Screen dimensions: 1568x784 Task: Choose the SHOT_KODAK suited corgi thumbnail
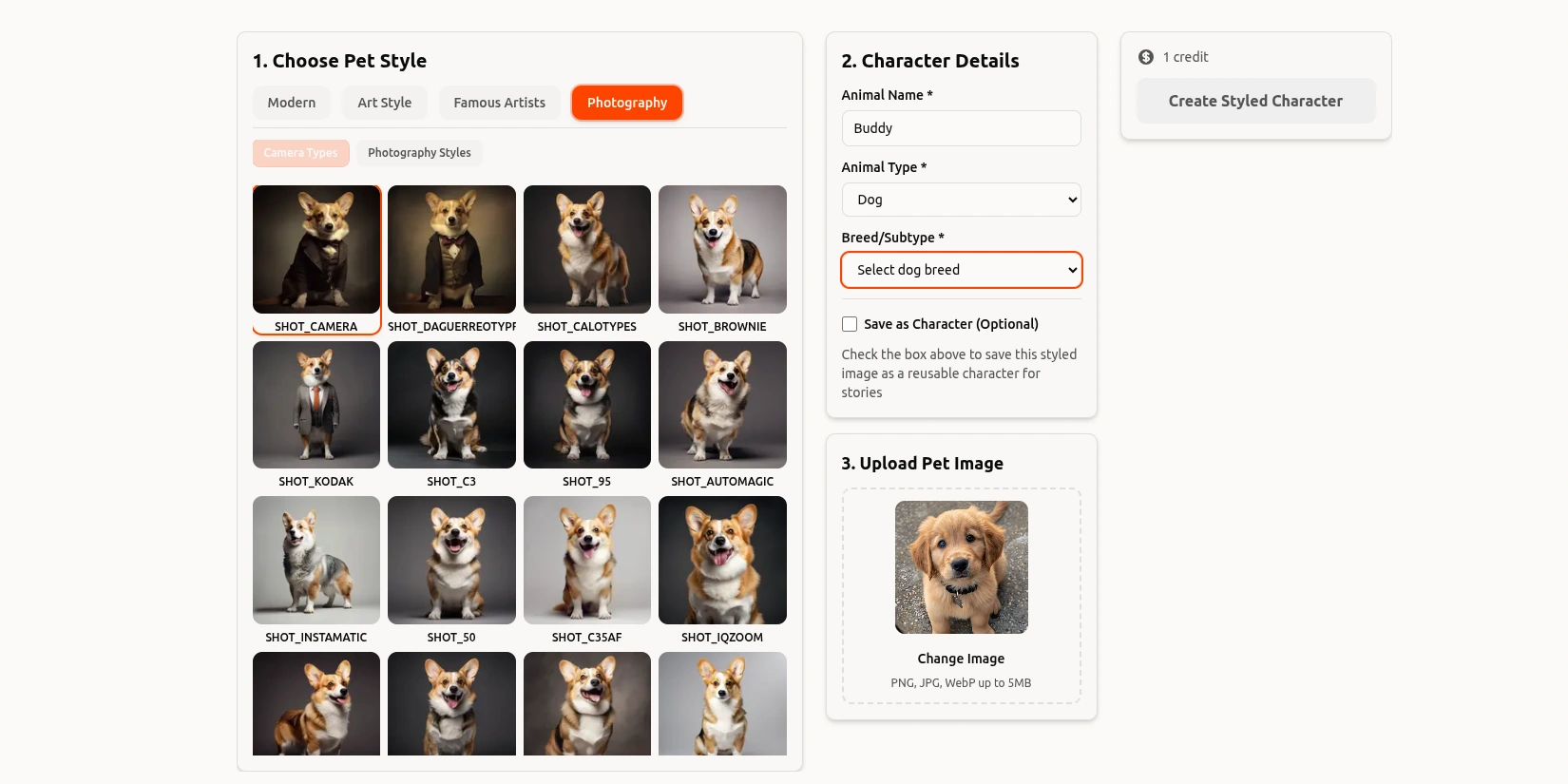click(x=316, y=405)
